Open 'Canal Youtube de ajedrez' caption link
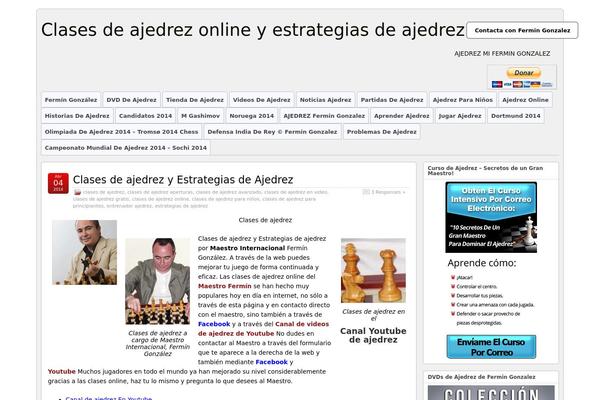Screen dimensions: 600x400 coord(373,335)
